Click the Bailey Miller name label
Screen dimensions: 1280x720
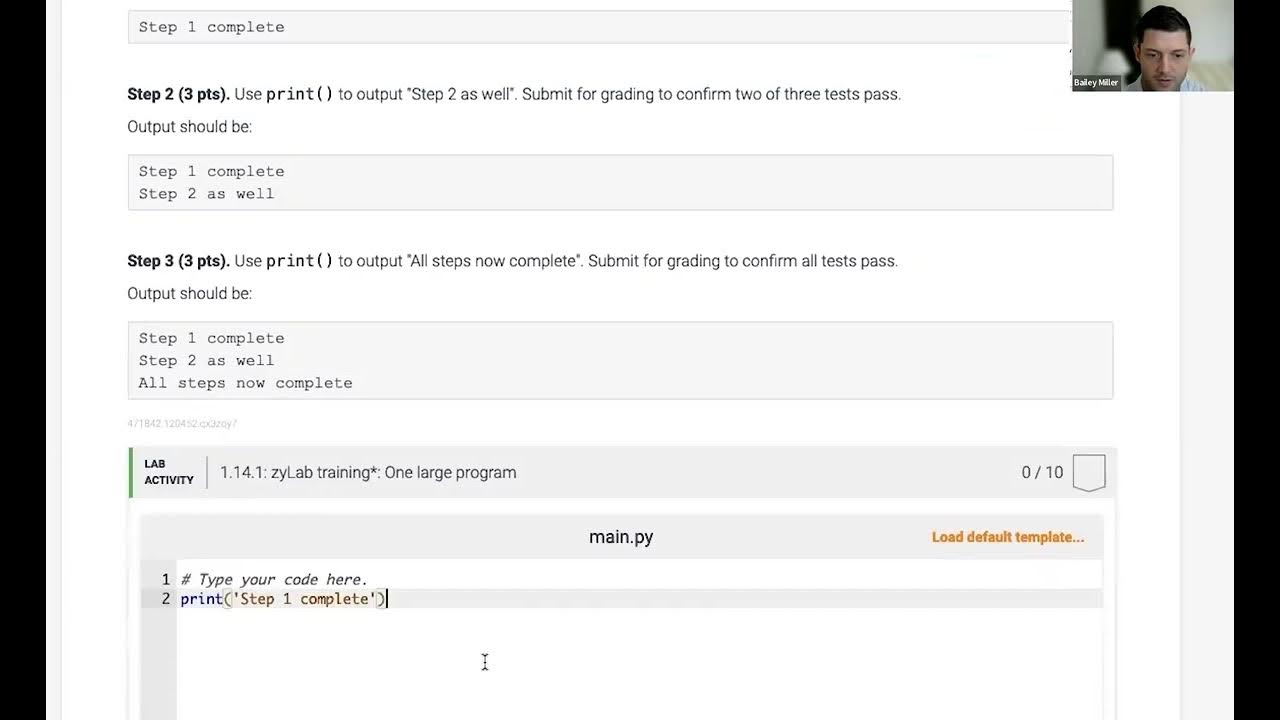coord(1096,83)
